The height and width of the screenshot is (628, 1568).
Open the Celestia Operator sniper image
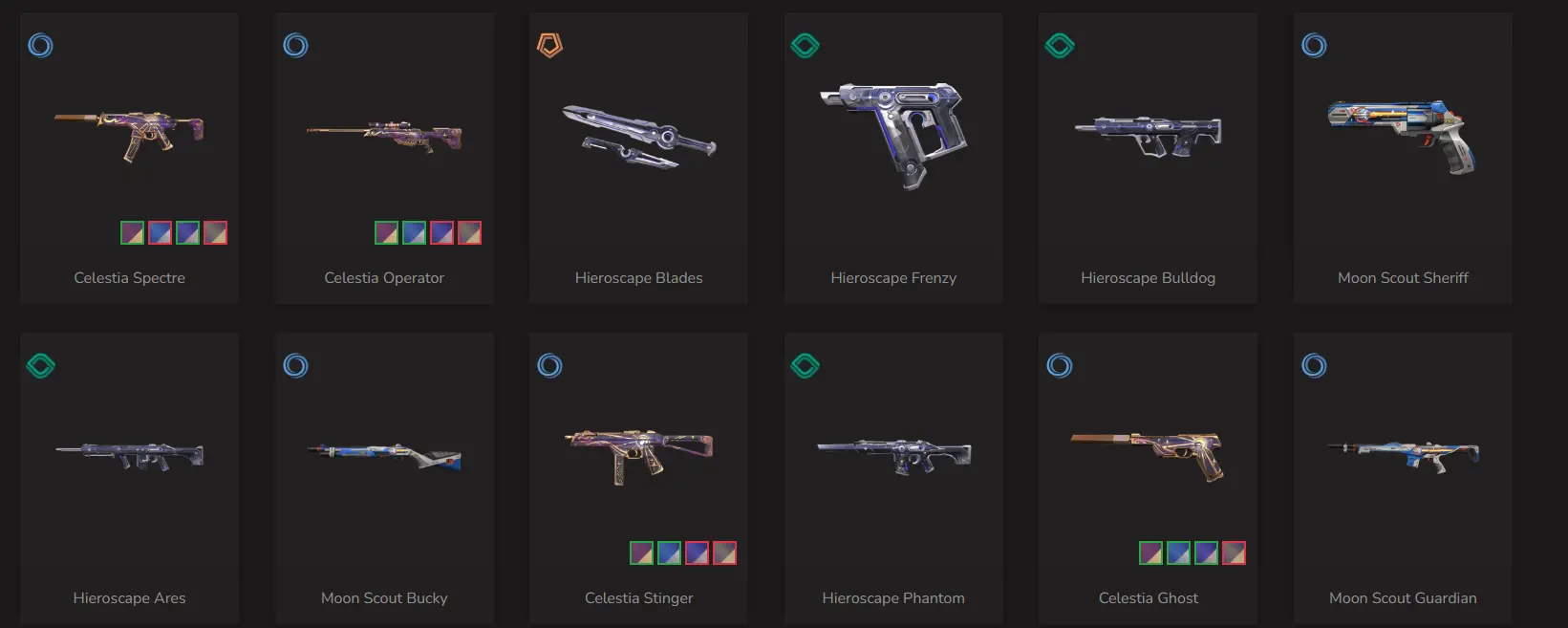point(384,138)
